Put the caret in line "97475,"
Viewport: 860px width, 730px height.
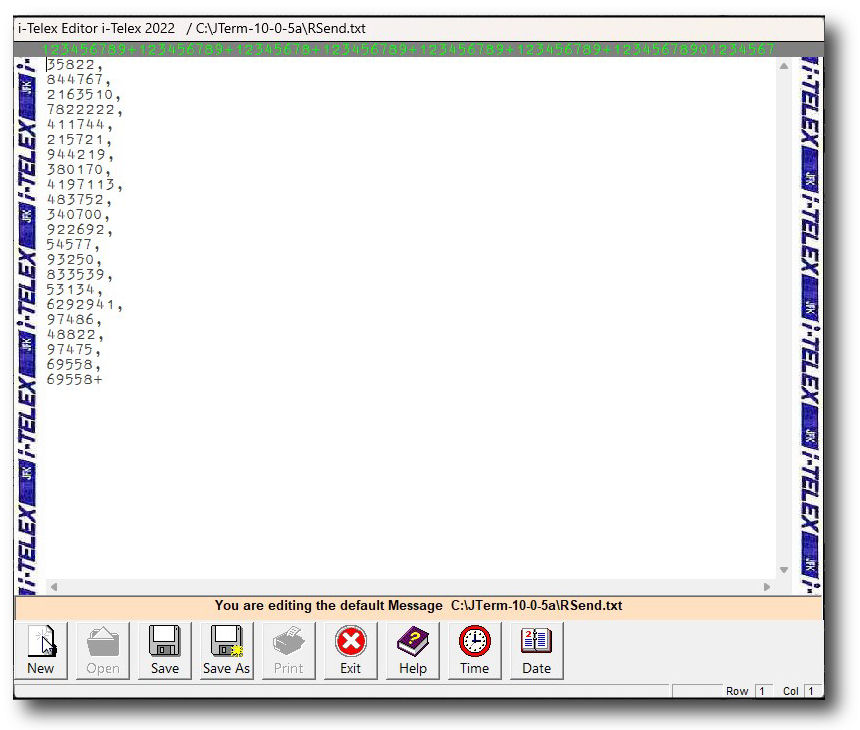[x=74, y=349]
